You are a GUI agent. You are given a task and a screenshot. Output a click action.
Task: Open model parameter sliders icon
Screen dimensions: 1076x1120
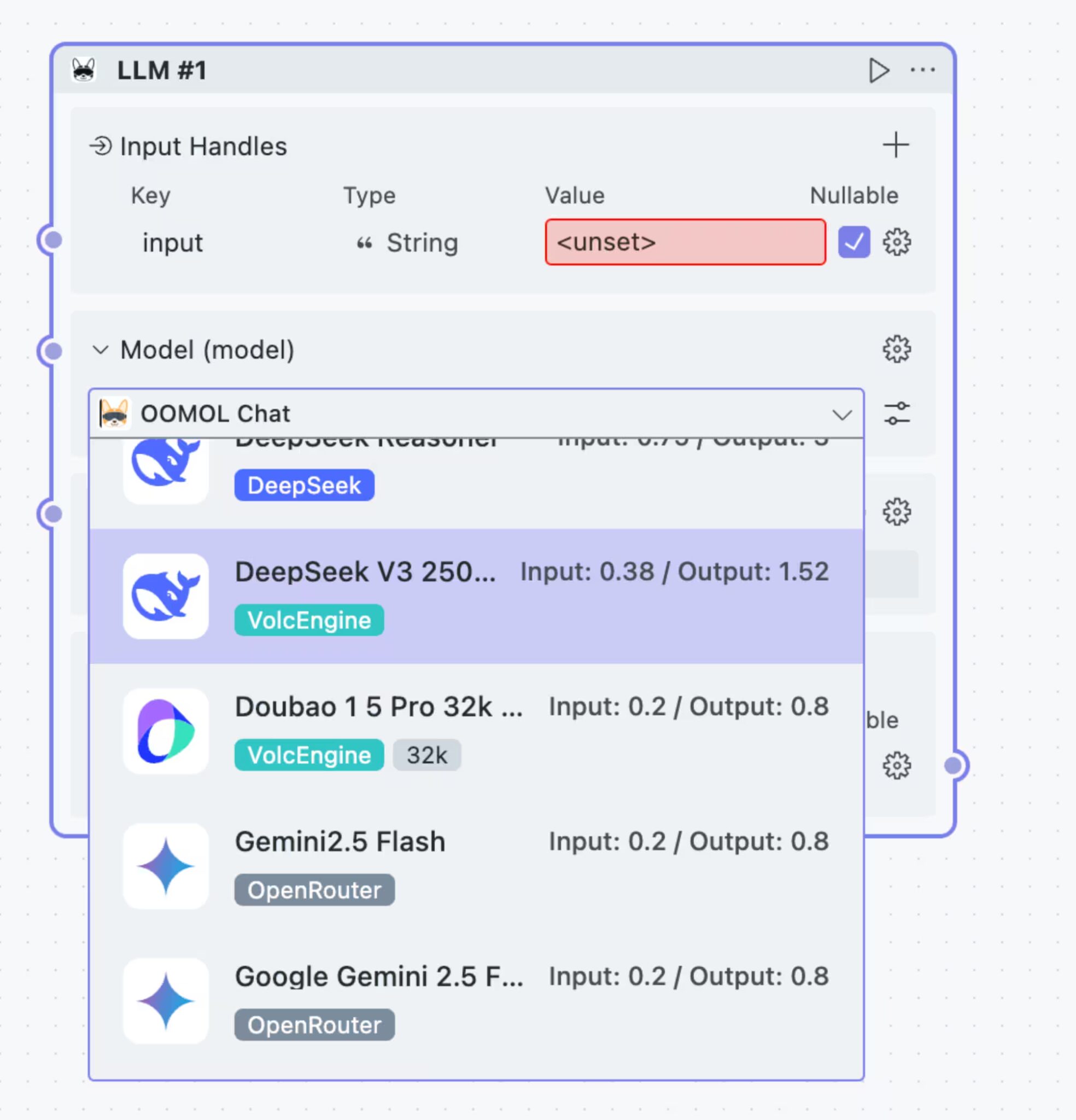[897, 414]
